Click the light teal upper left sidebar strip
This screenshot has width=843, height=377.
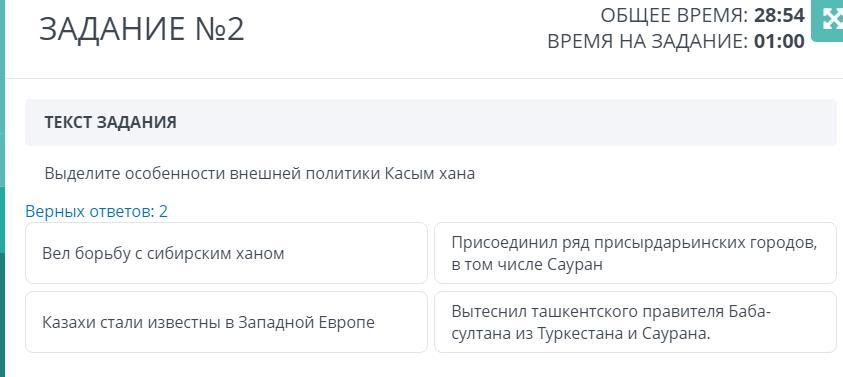pyautogui.click(x=2, y=91)
